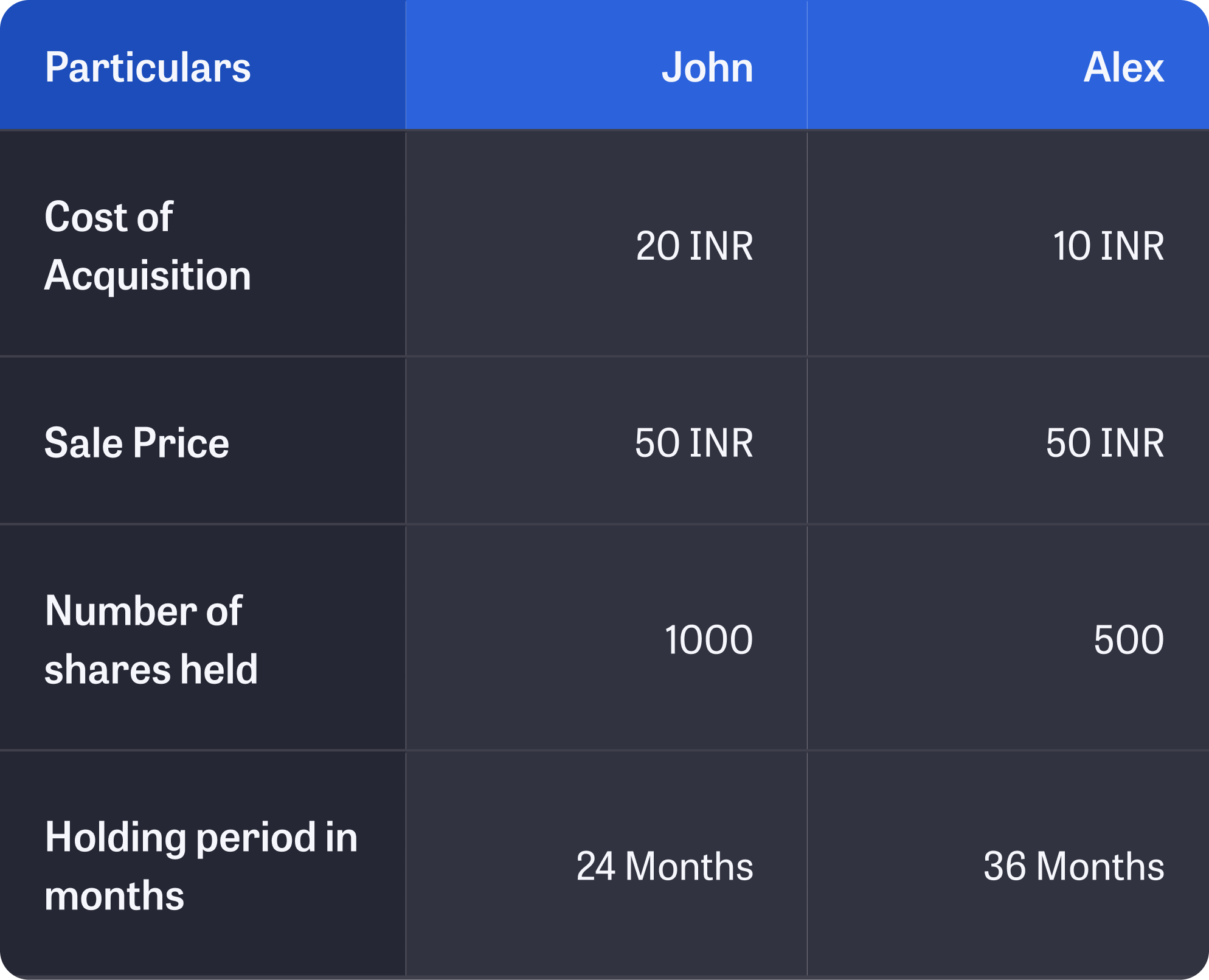
Task: Select the John column header
Action: [707, 68]
